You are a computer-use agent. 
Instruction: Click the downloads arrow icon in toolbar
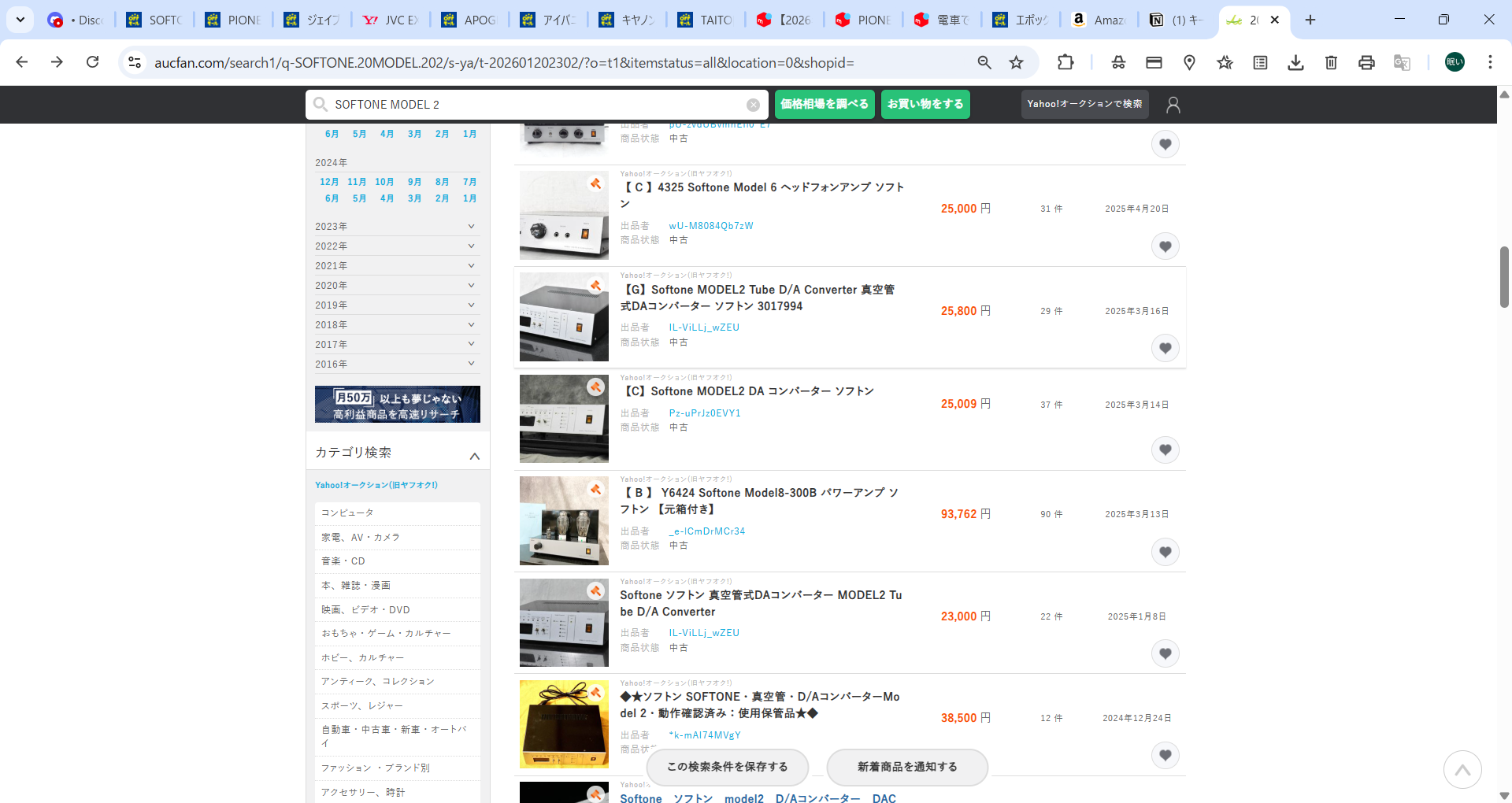pyautogui.click(x=1295, y=62)
